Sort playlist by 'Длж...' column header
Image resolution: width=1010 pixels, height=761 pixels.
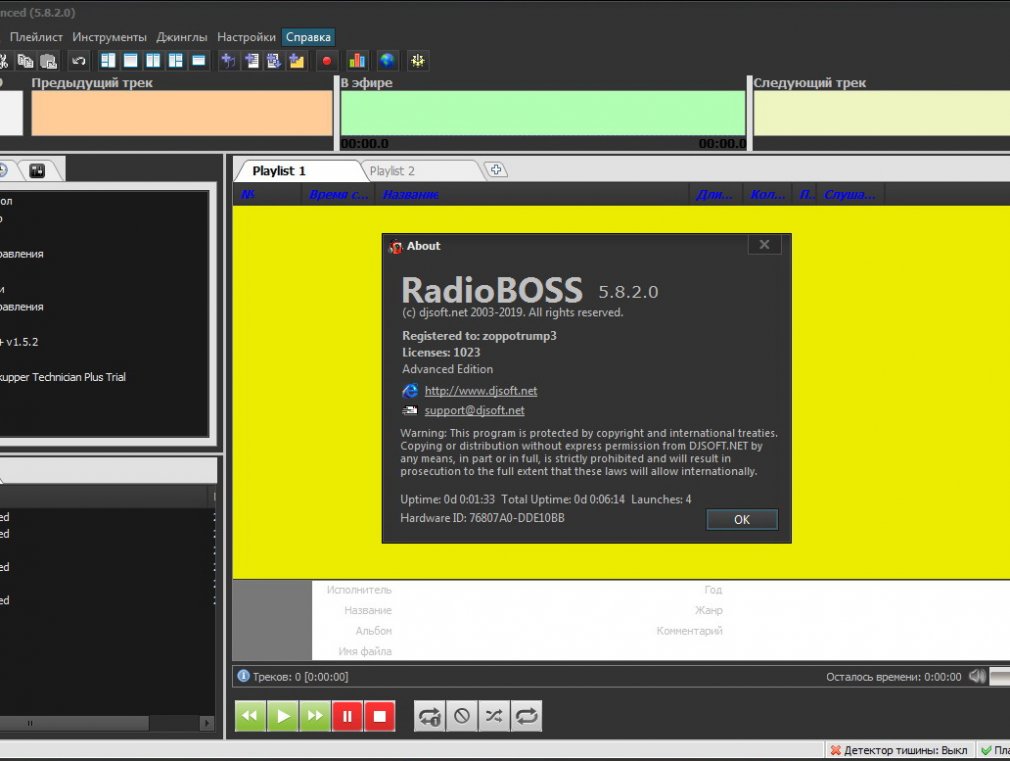click(x=715, y=195)
